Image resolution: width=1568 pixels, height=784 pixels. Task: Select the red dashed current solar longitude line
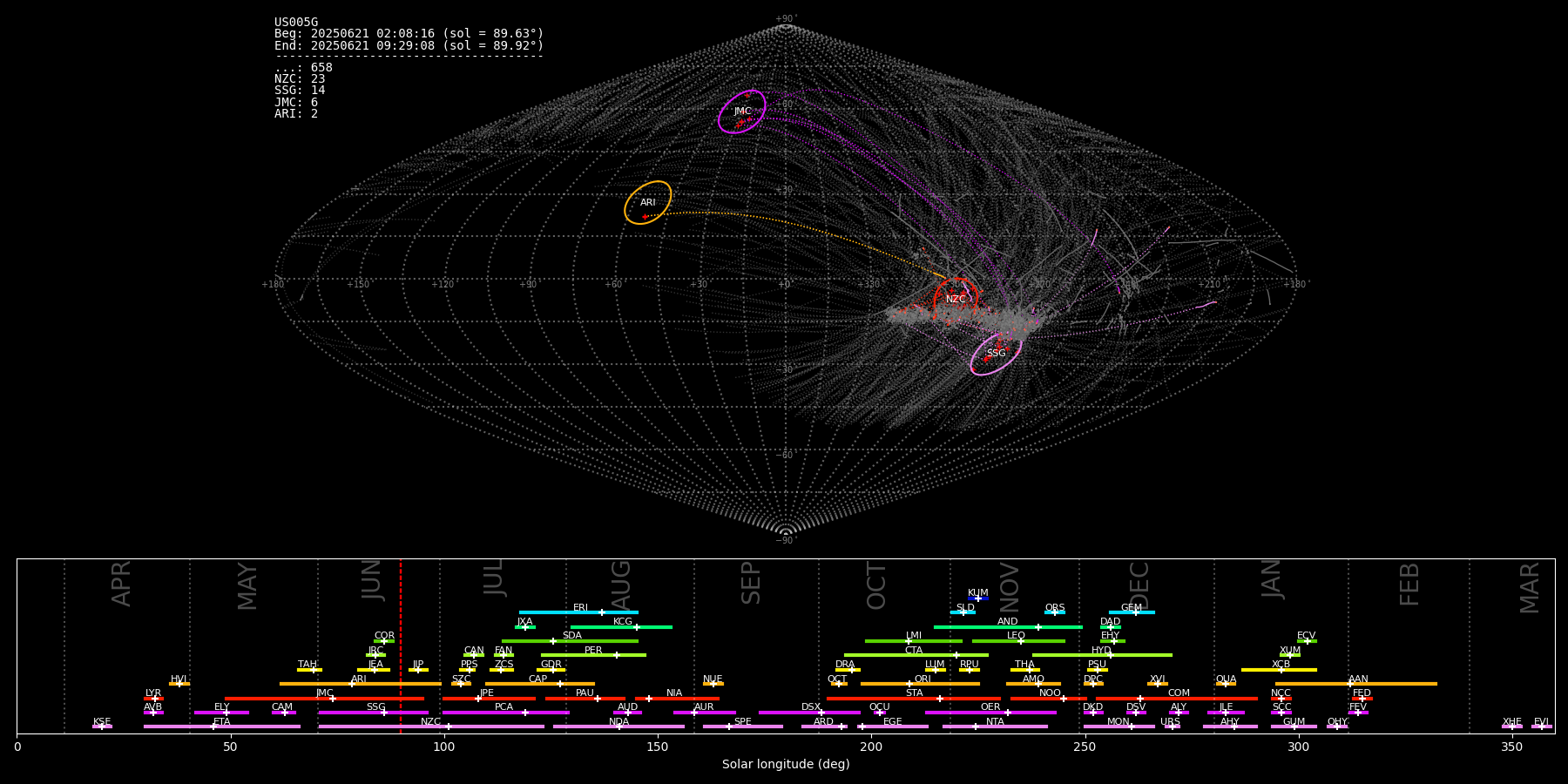click(x=401, y=645)
